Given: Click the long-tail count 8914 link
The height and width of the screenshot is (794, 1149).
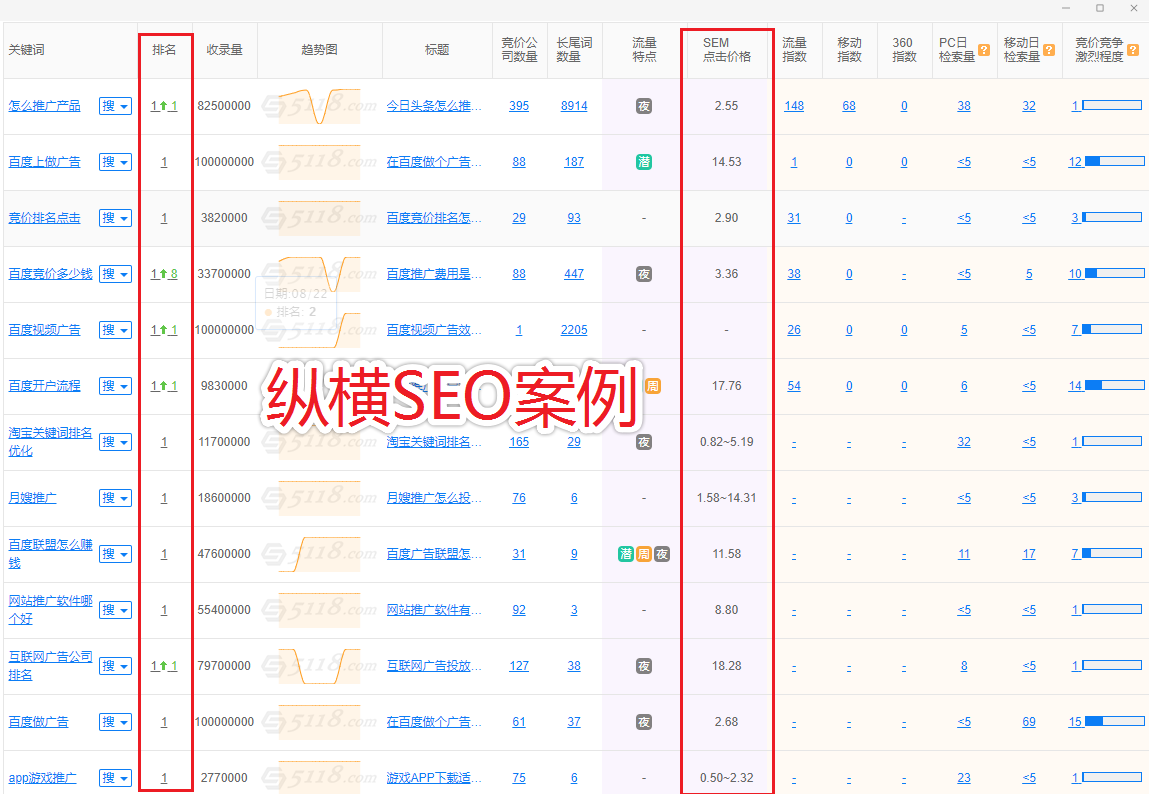Looking at the screenshot, I should (x=574, y=106).
